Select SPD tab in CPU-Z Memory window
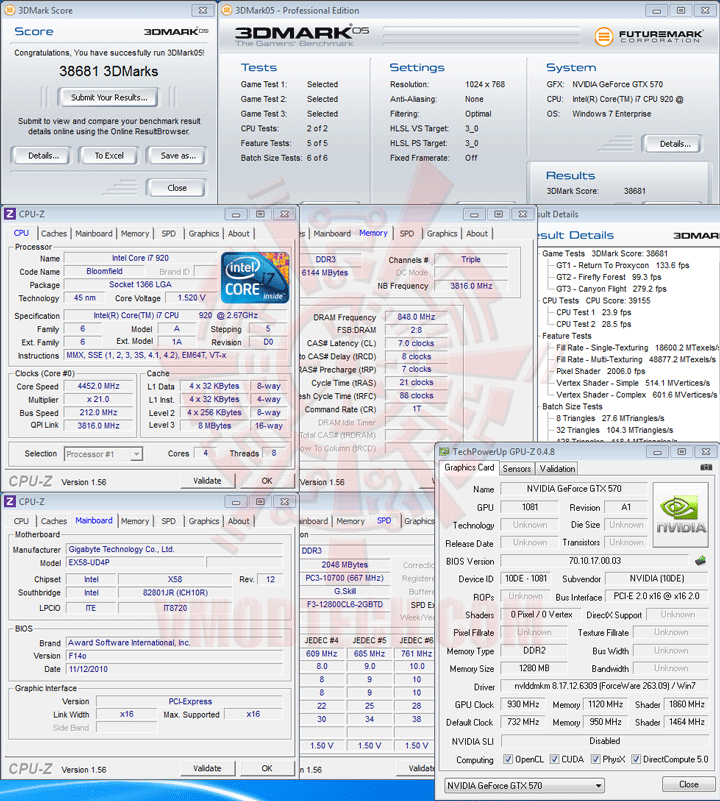Viewport: 720px width, 801px height. (x=407, y=233)
